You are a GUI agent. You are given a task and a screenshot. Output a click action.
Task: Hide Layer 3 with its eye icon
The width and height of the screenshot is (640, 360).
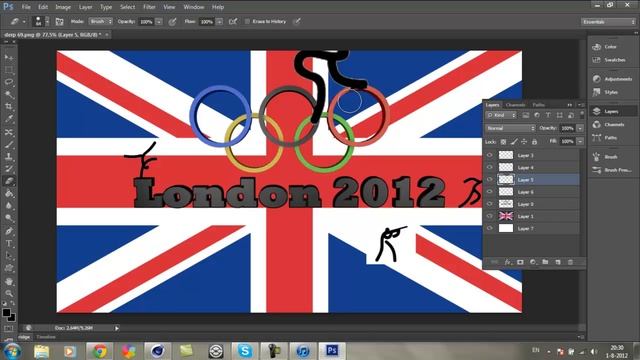tap(489, 155)
